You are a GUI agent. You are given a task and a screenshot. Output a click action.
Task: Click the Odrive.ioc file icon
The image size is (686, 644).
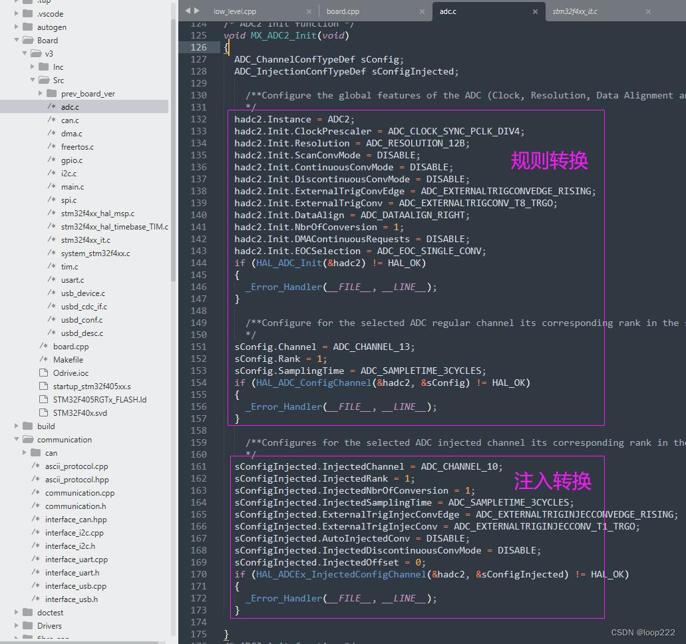(43, 373)
